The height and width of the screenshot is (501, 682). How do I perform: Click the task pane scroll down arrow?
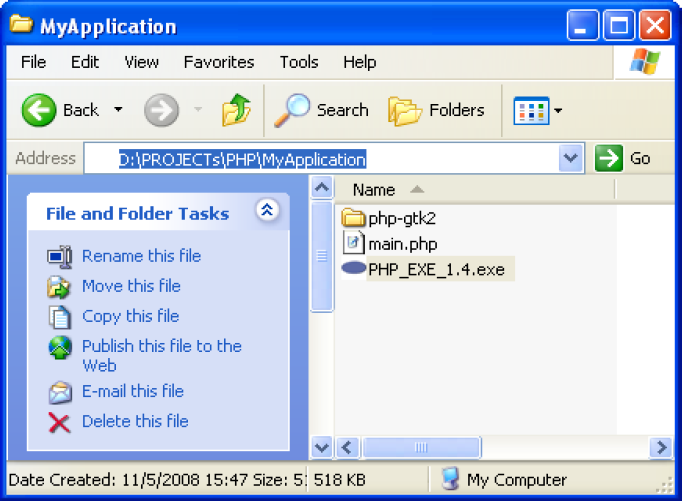[322, 448]
